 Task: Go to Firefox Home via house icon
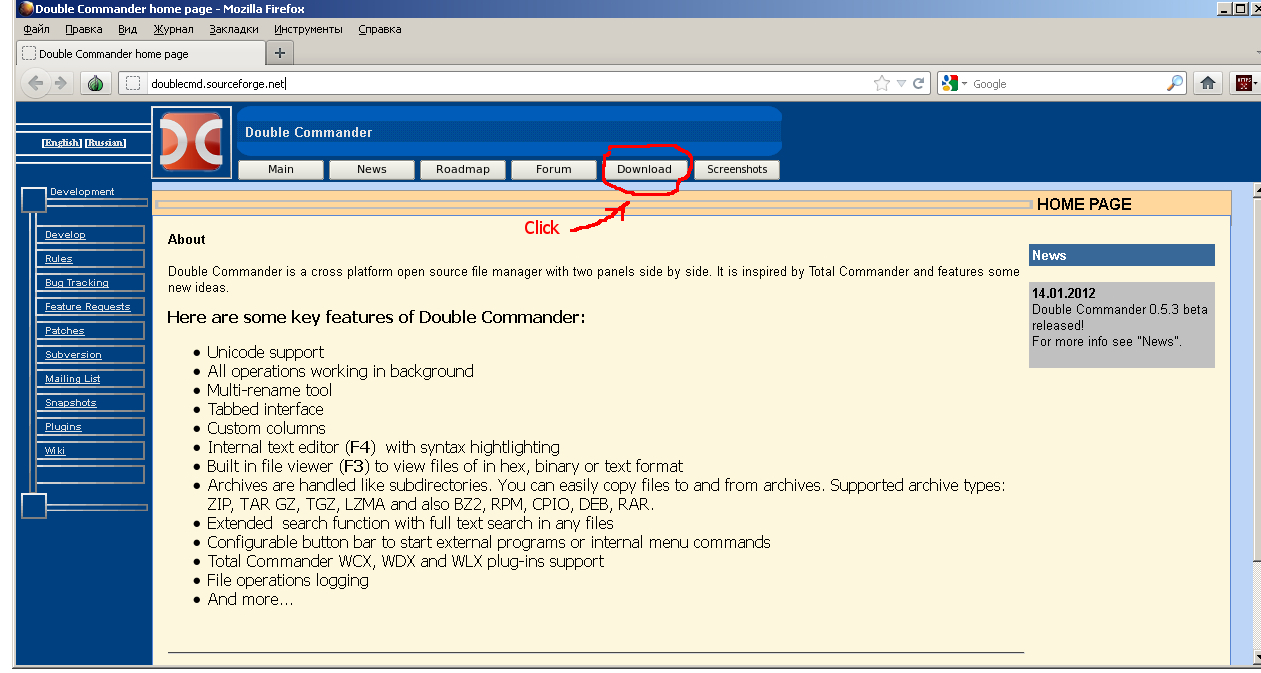point(1208,84)
